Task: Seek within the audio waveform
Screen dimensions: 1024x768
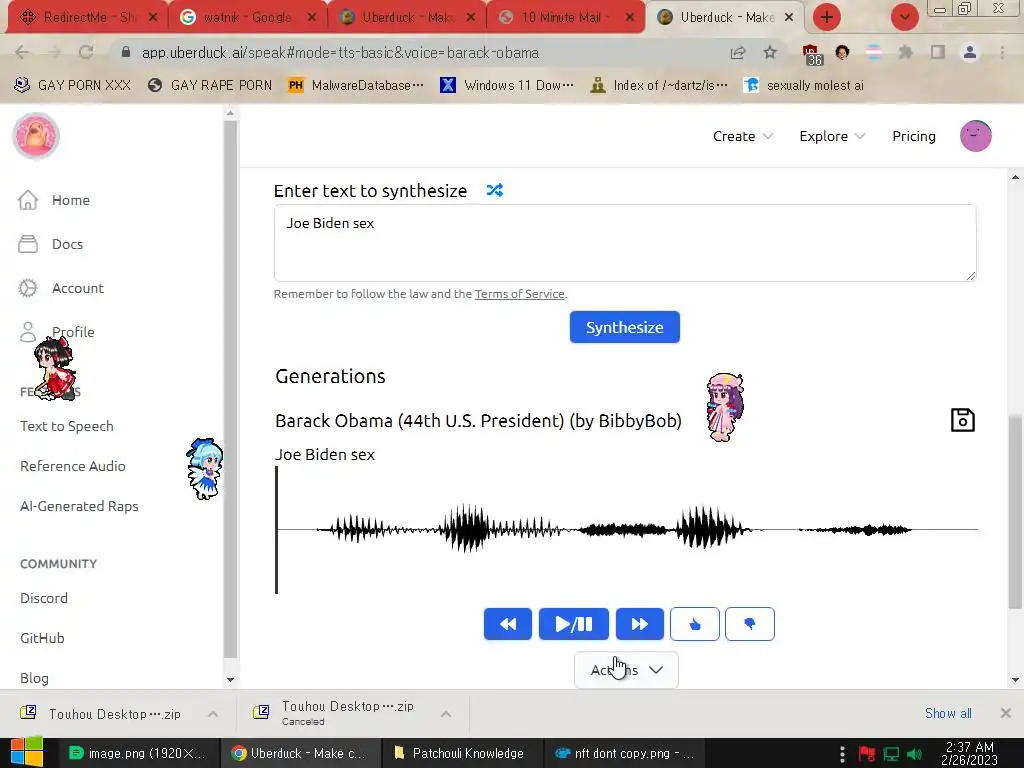Action: [627, 529]
